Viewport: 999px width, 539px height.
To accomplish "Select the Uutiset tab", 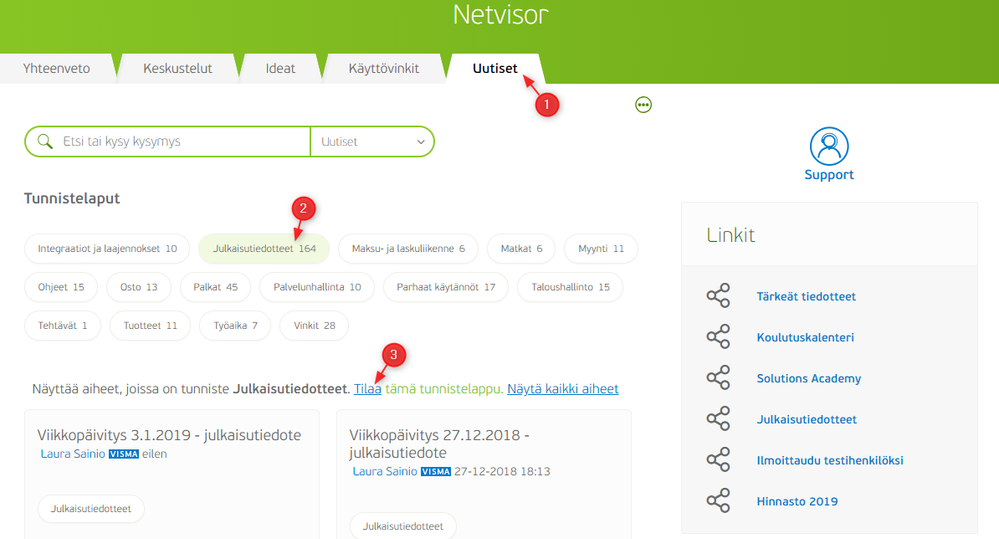I will [495, 68].
